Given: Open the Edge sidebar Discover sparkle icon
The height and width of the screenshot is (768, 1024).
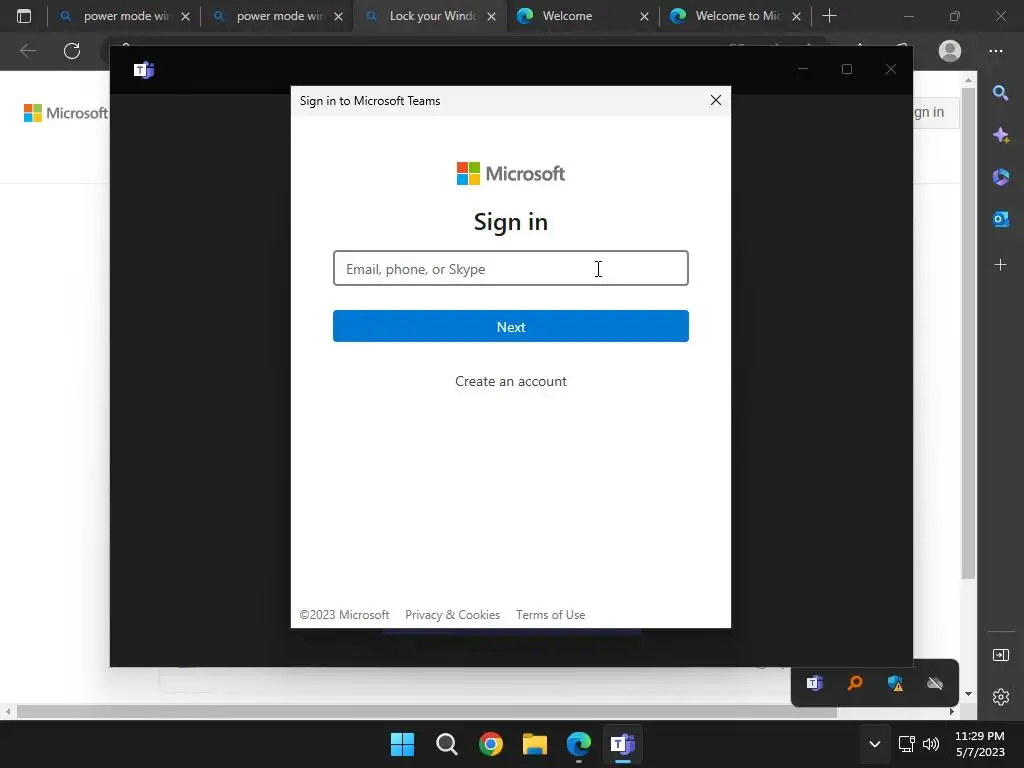Looking at the screenshot, I should pos(1000,135).
